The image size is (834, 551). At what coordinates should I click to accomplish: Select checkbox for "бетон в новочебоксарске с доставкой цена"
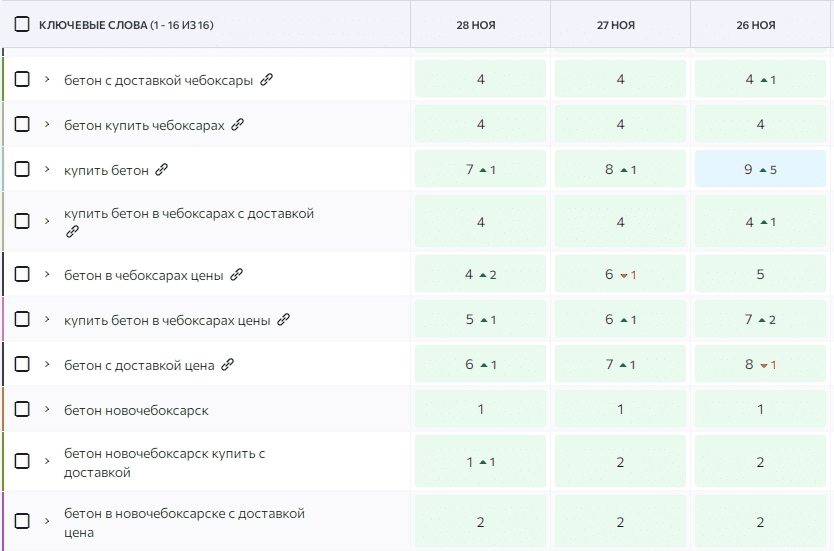pos(22,521)
